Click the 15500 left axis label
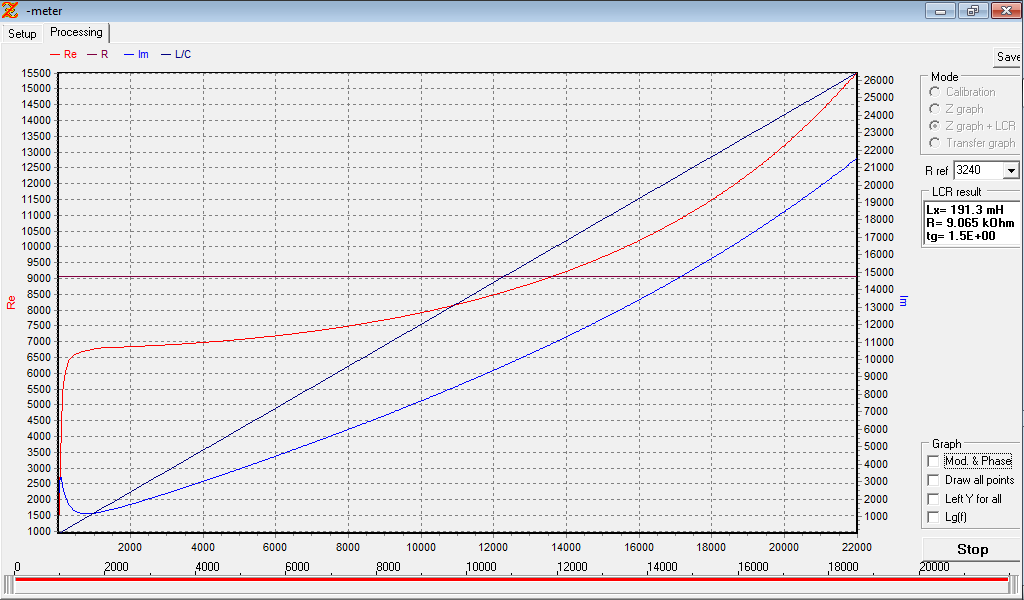 click(36, 73)
